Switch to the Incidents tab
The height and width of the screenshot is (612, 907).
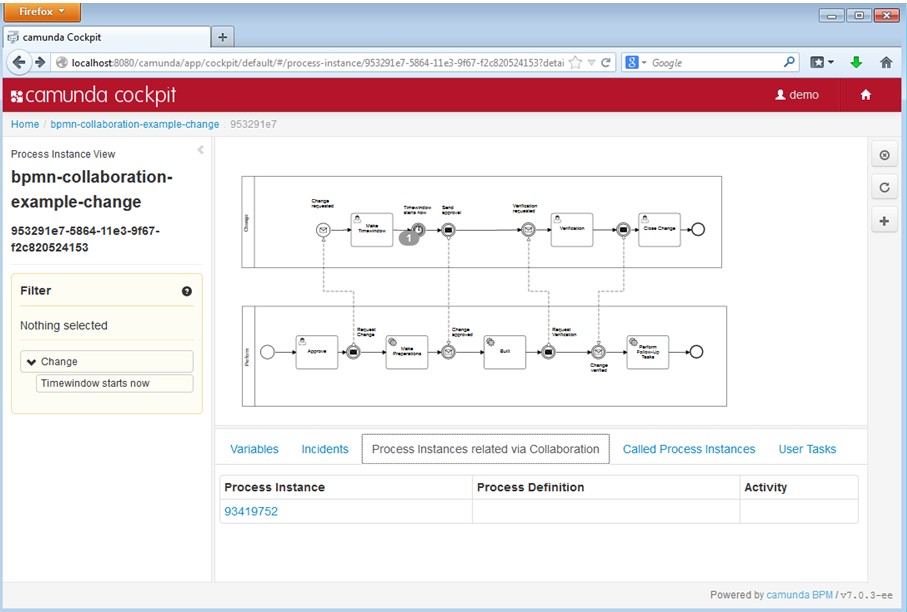pyautogui.click(x=325, y=449)
